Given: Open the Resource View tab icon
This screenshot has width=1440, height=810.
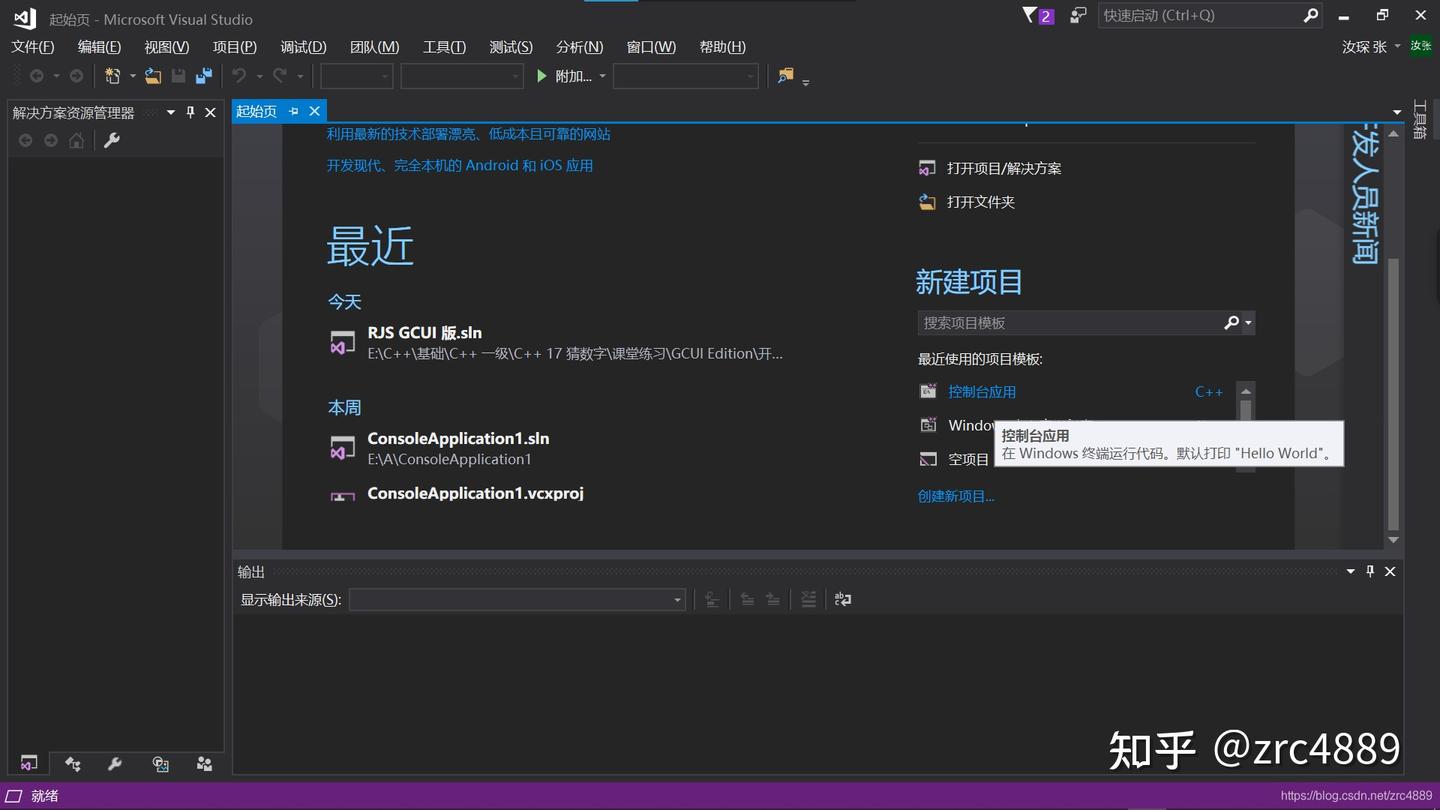Looking at the screenshot, I should pos(160,764).
